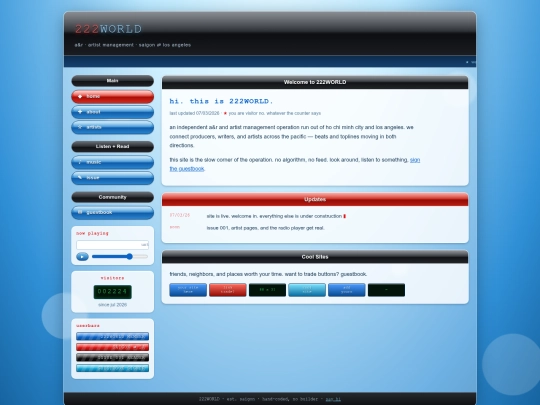Click the now playing track title field
540x405 pixels.
[113, 245]
